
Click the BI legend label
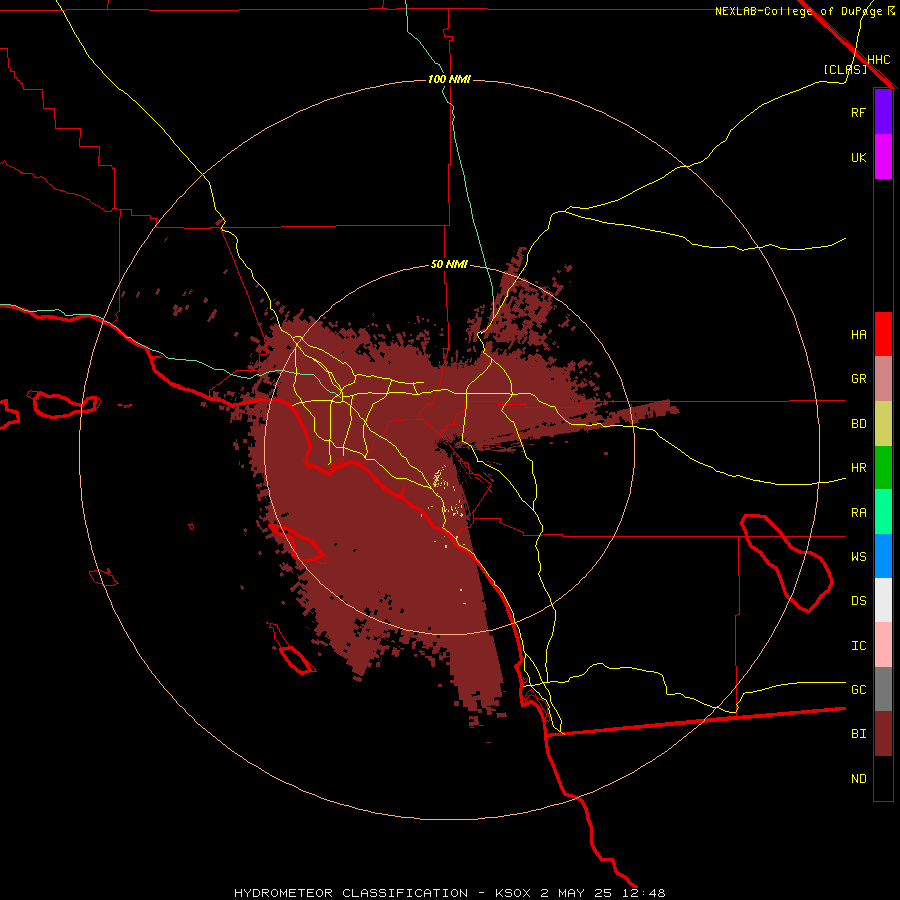tap(859, 734)
